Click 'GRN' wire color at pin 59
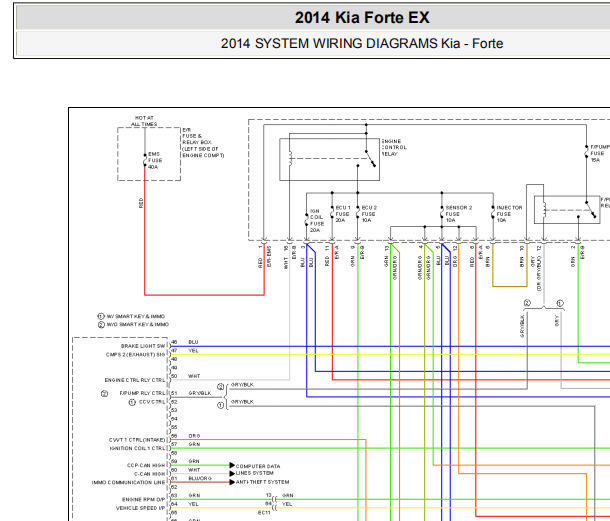The width and height of the screenshot is (610, 521). click(194, 461)
